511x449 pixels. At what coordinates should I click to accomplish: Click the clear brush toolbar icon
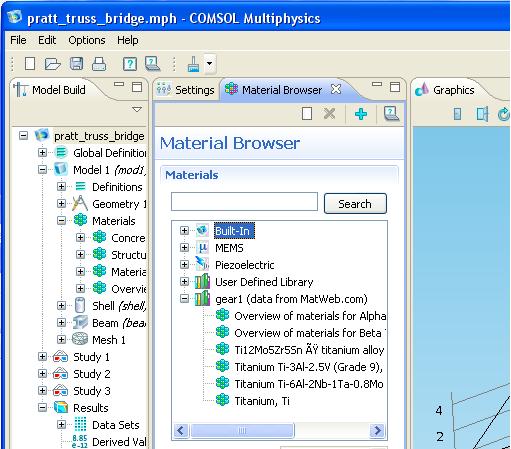click(x=194, y=64)
